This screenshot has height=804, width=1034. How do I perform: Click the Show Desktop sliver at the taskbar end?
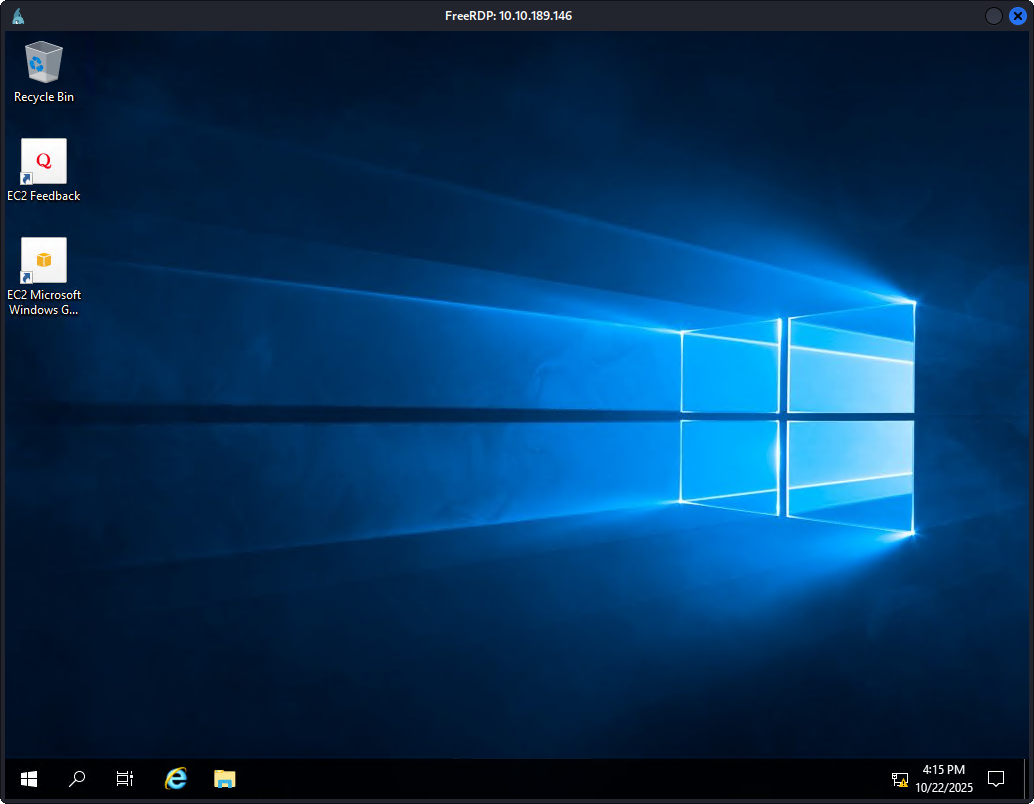tap(1026, 779)
